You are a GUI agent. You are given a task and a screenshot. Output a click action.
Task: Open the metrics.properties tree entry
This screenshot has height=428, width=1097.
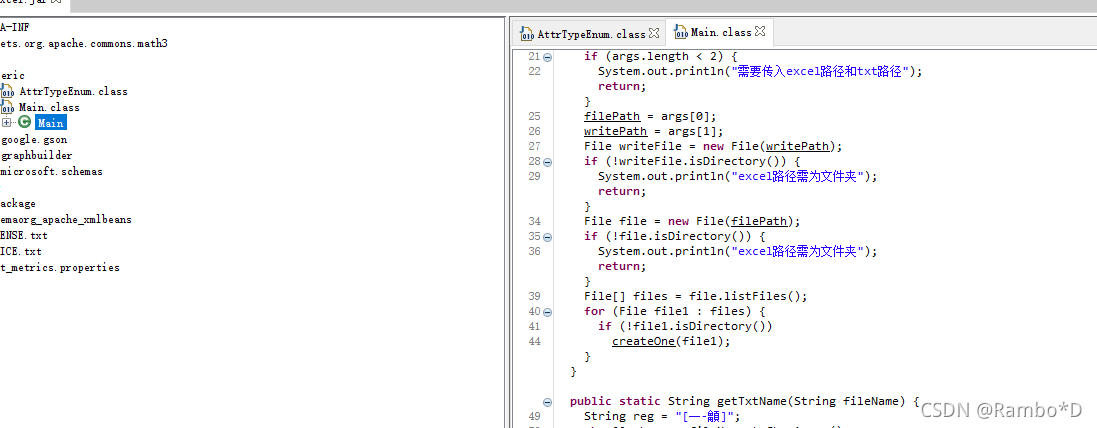click(x=59, y=268)
